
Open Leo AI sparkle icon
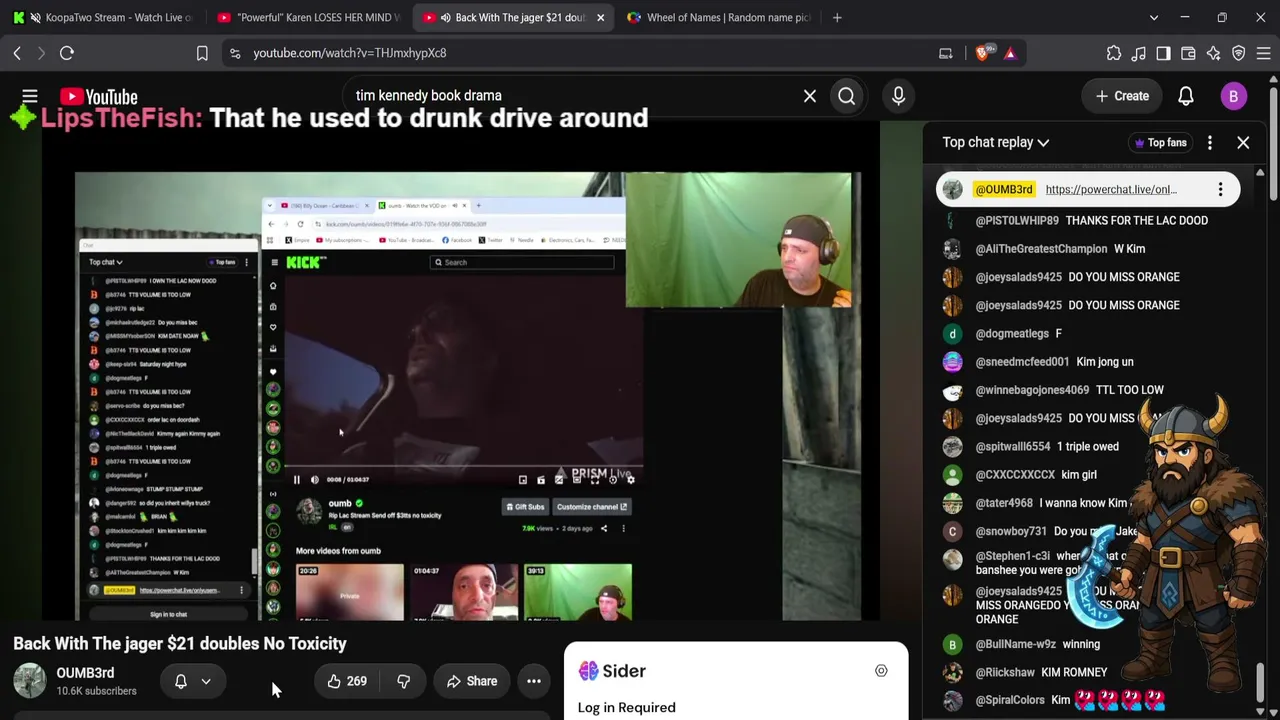point(1213,53)
